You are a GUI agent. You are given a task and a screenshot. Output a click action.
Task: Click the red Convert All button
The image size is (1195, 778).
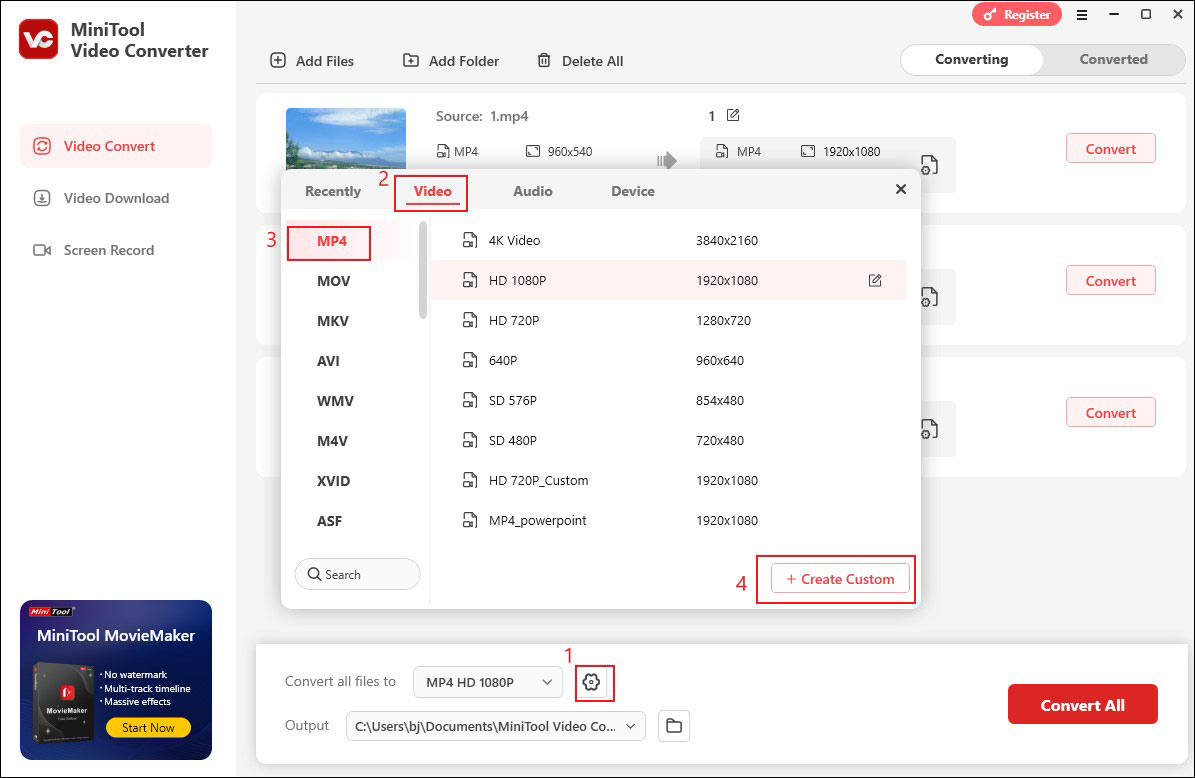[x=1082, y=705]
